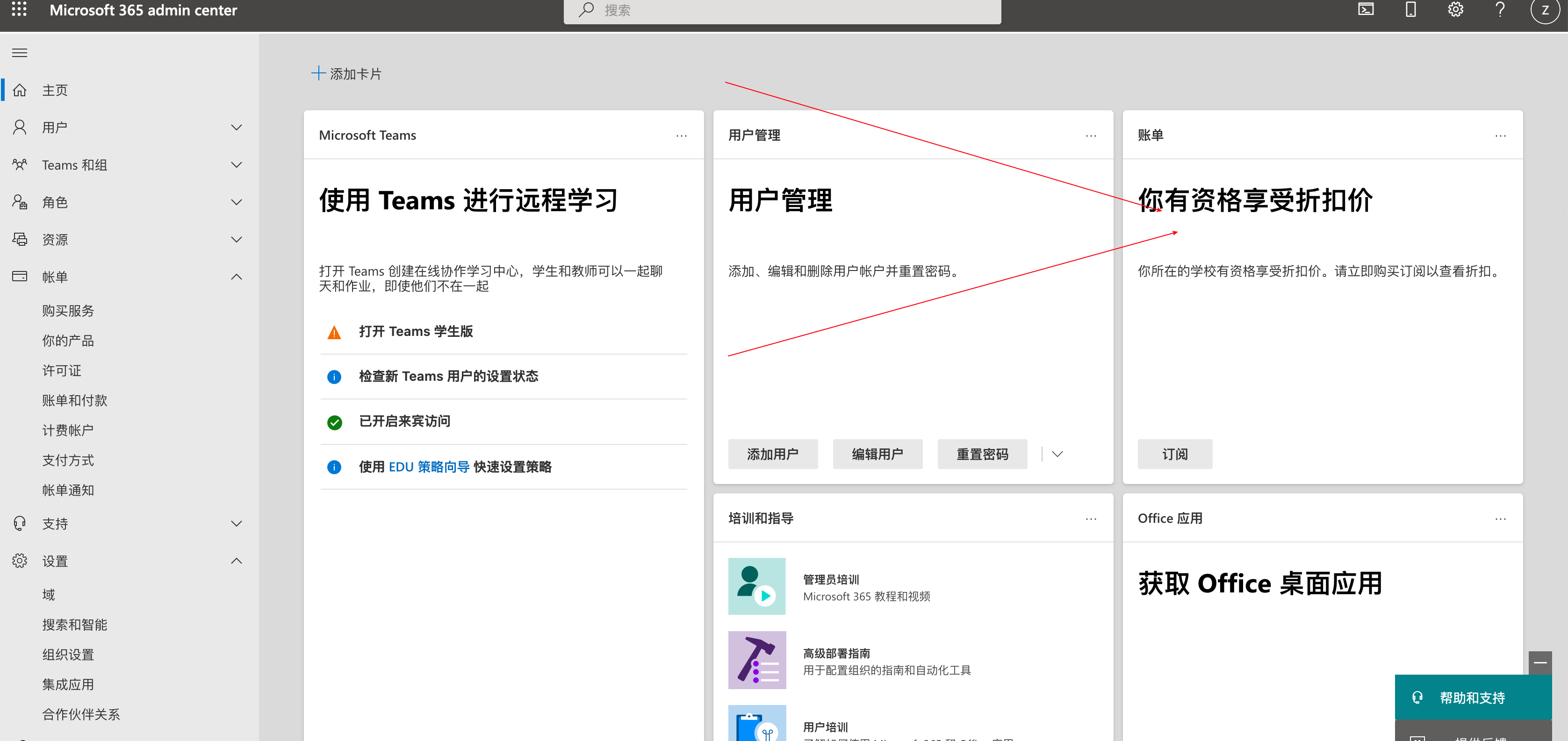Open 计费帐户 under billing
The height and width of the screenshot is (741, 1568).
tap(68, 430)
